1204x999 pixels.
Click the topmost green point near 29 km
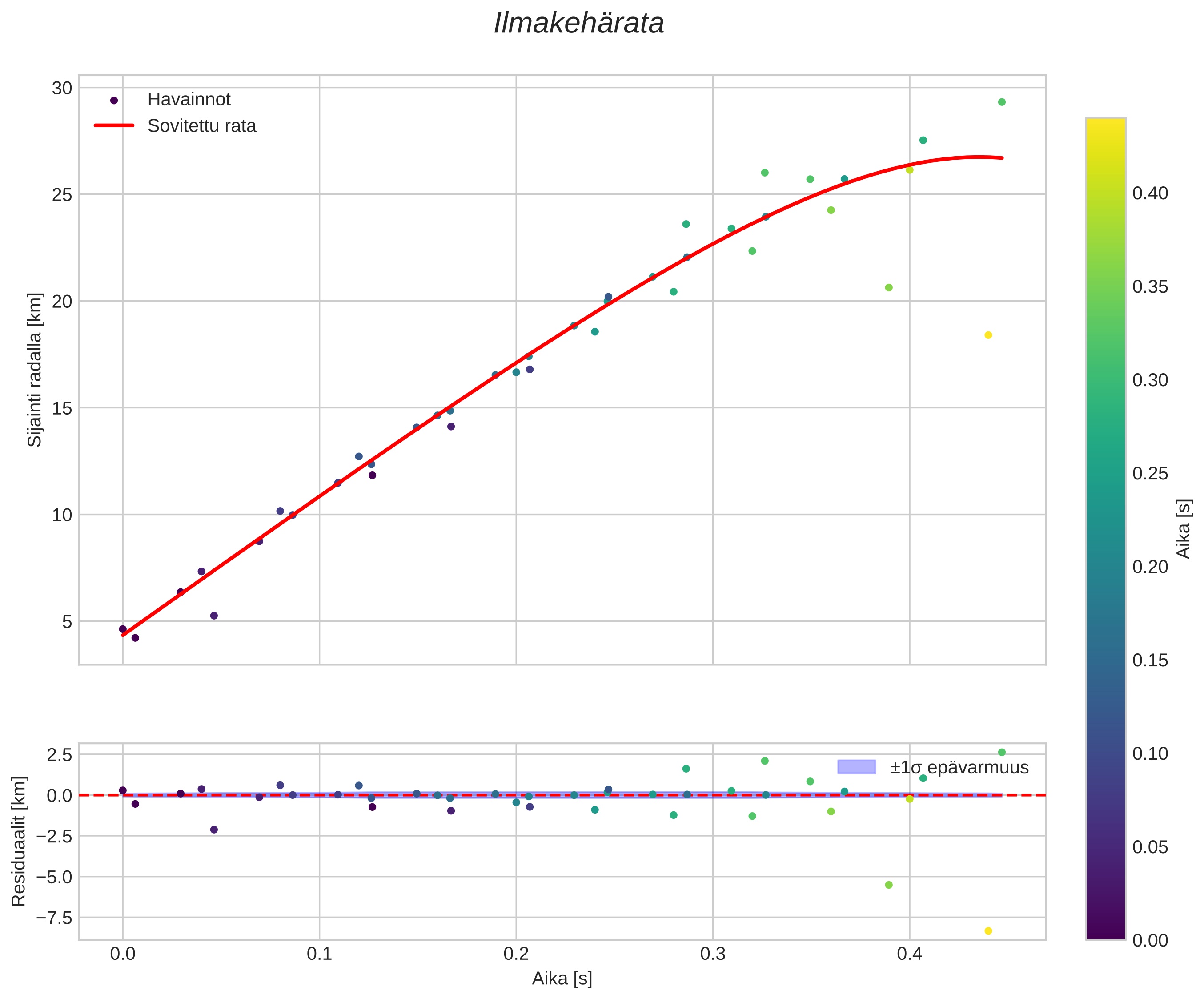[x=1002, y=102]
